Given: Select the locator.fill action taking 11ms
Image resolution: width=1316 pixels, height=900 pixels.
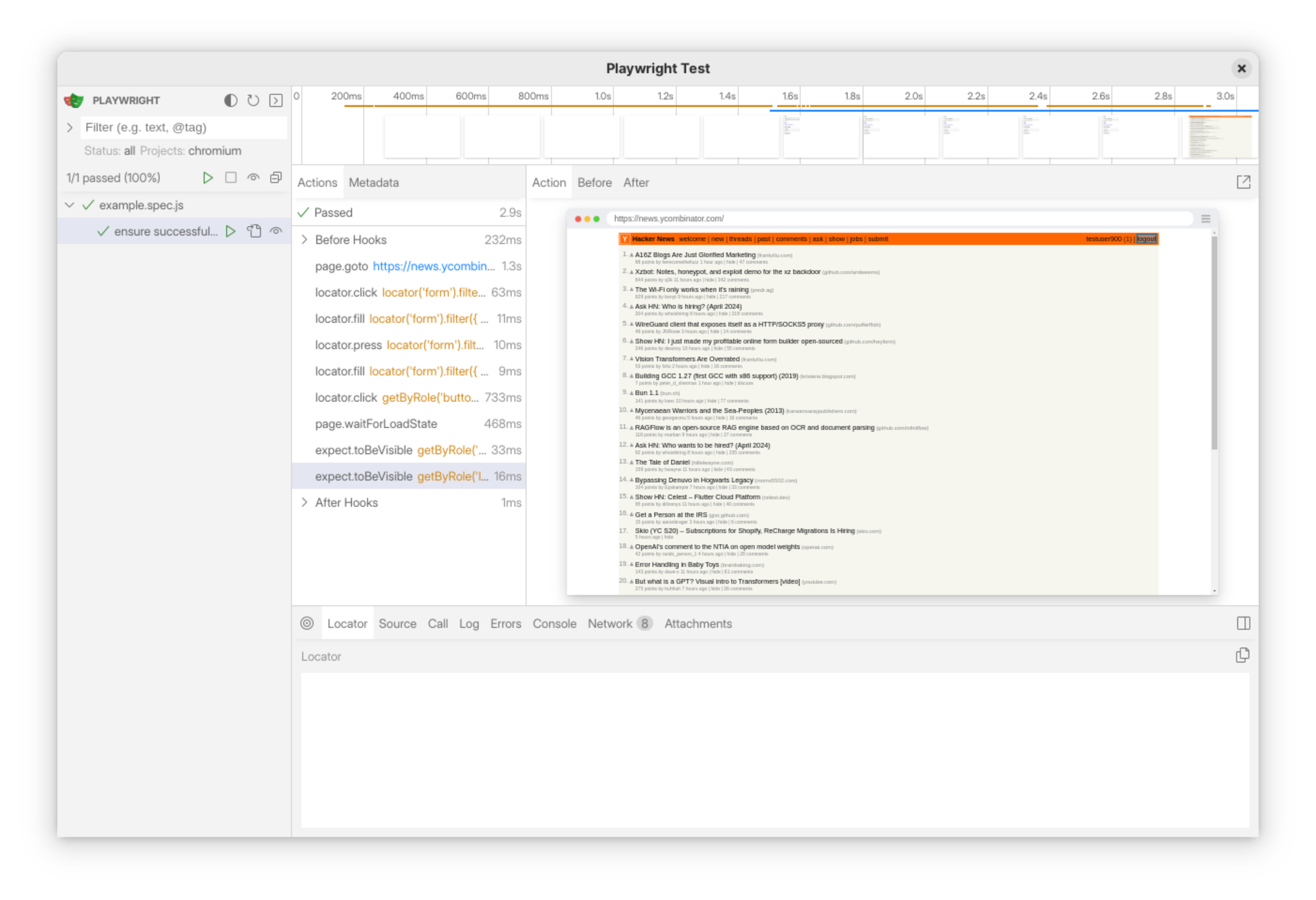Looking at the screenshot, I should pyautogui.click(x=409, y=319).
